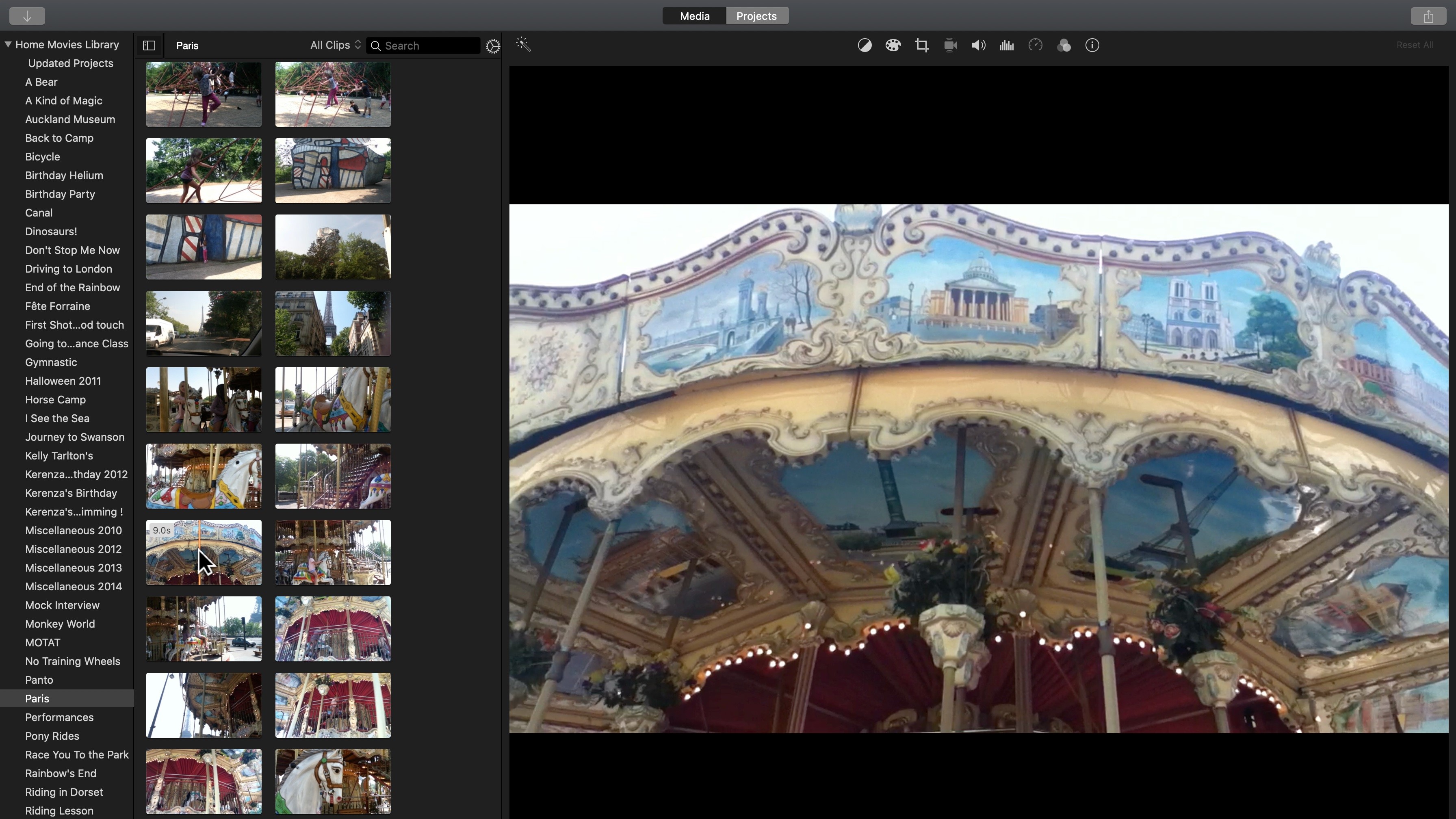Screen dimensions: 1456x819
Task: Switch to the Projects tab
Action: (x=757, y=16)
